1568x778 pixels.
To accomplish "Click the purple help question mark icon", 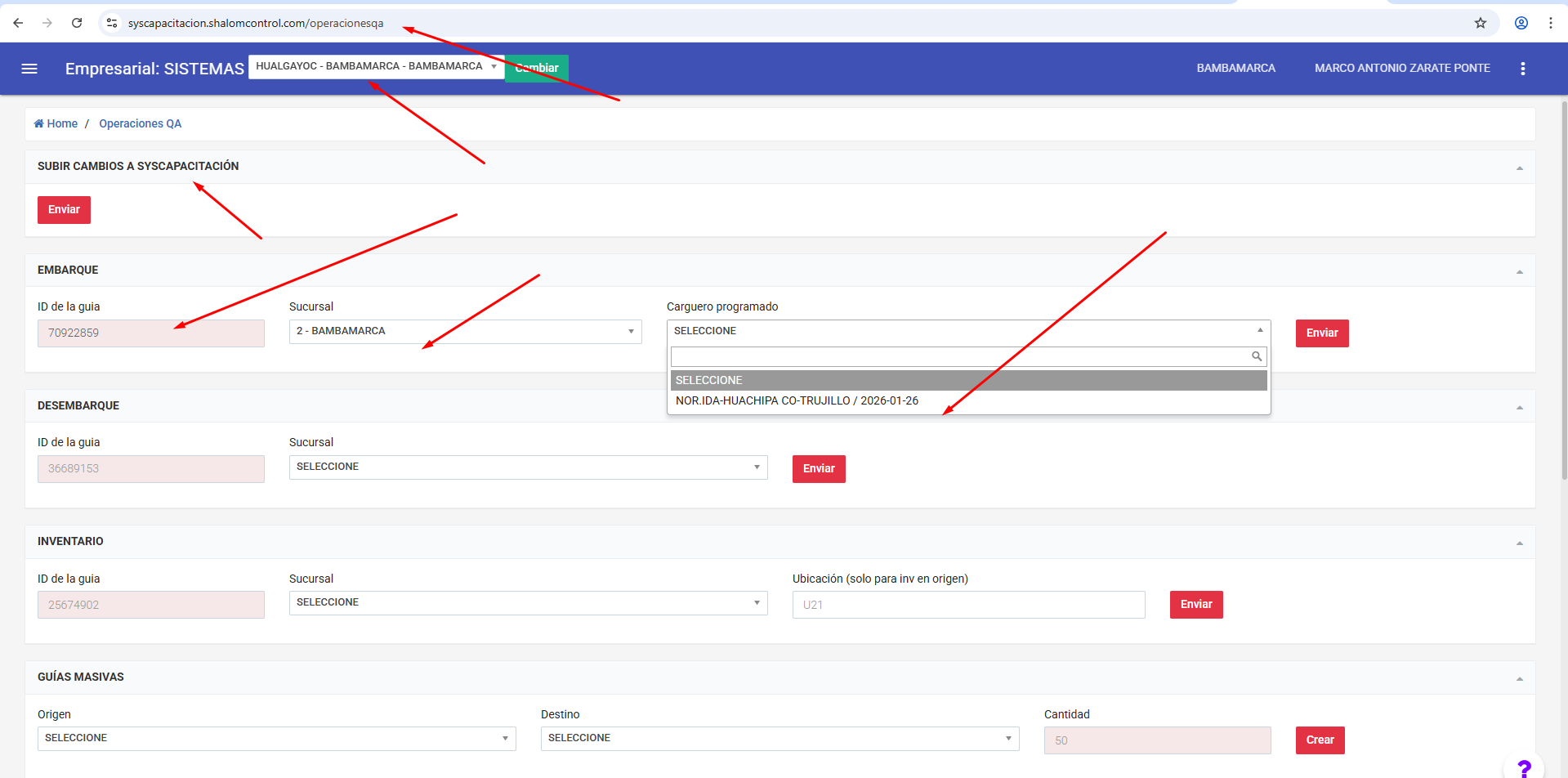I will (x=1523, y=767).
